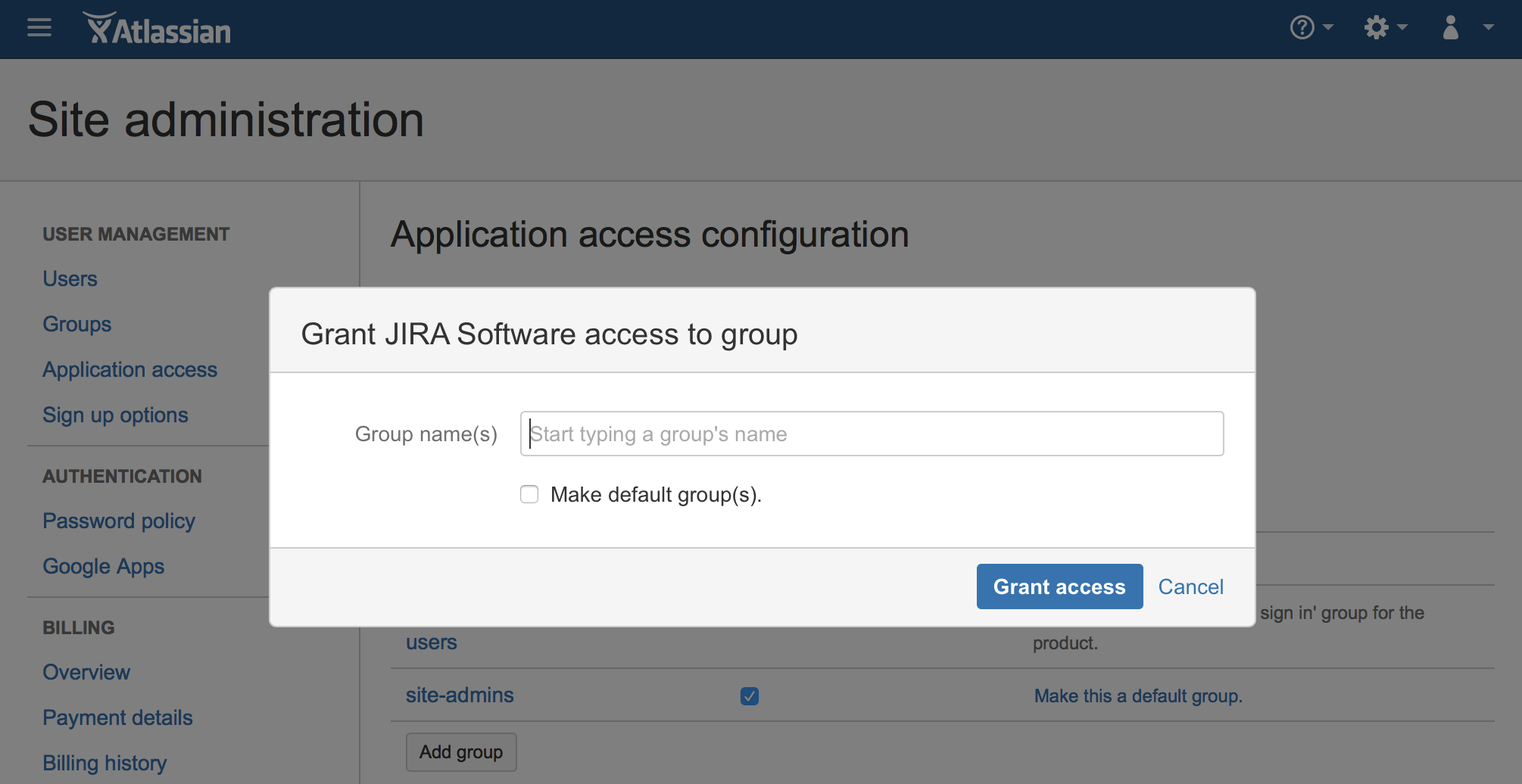Open Google Apps authentication
This screenshot has width=1522, height=784.
pos(103,567)
